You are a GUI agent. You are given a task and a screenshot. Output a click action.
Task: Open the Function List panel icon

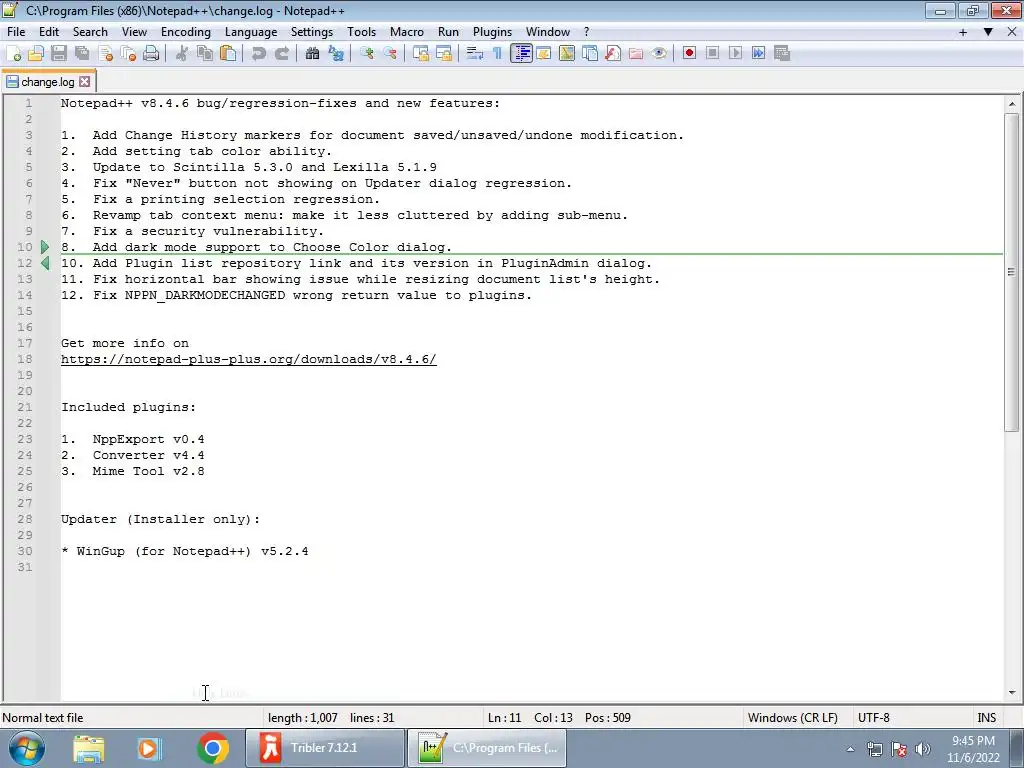coord(613,54)
